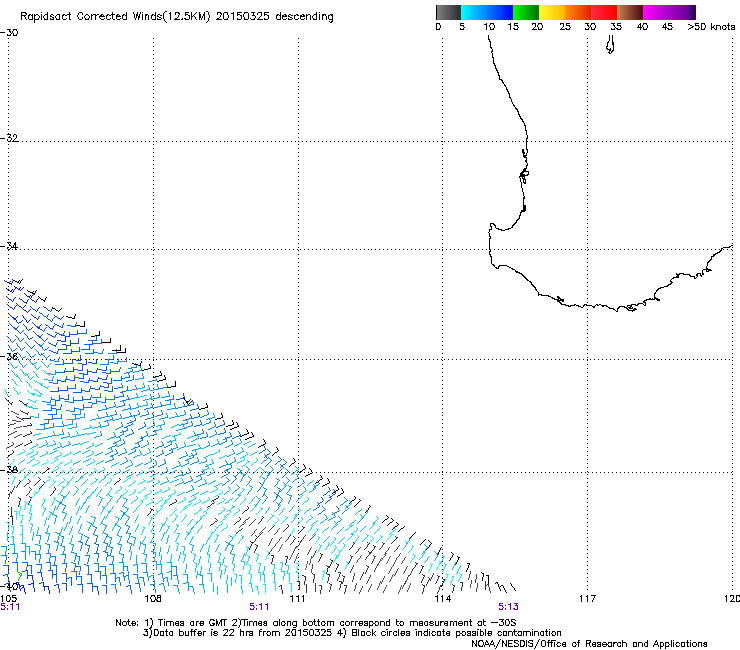The image size is (740, 650).
Task: Click the ">50 knots" legend label
Action: coord(711,27)
